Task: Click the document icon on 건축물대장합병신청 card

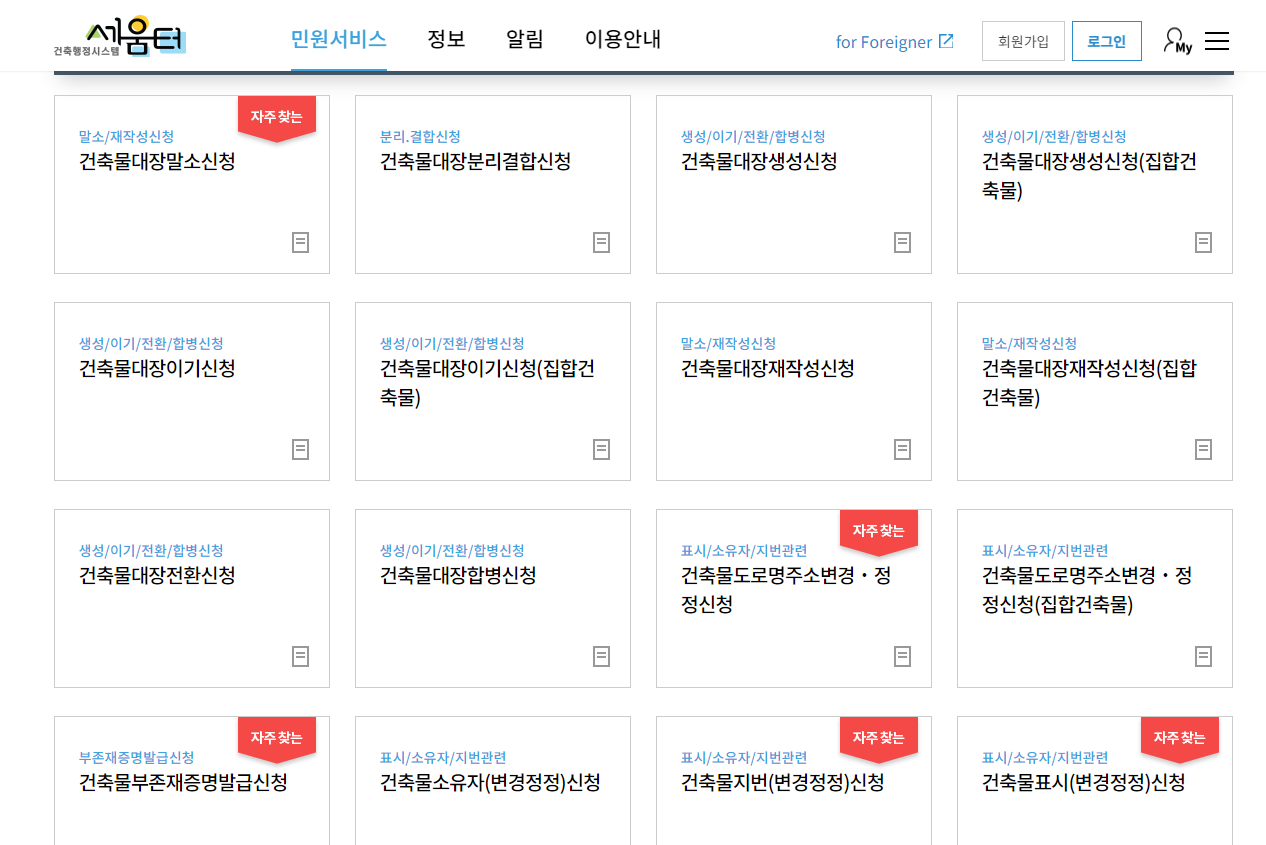Action: point(601,656)
